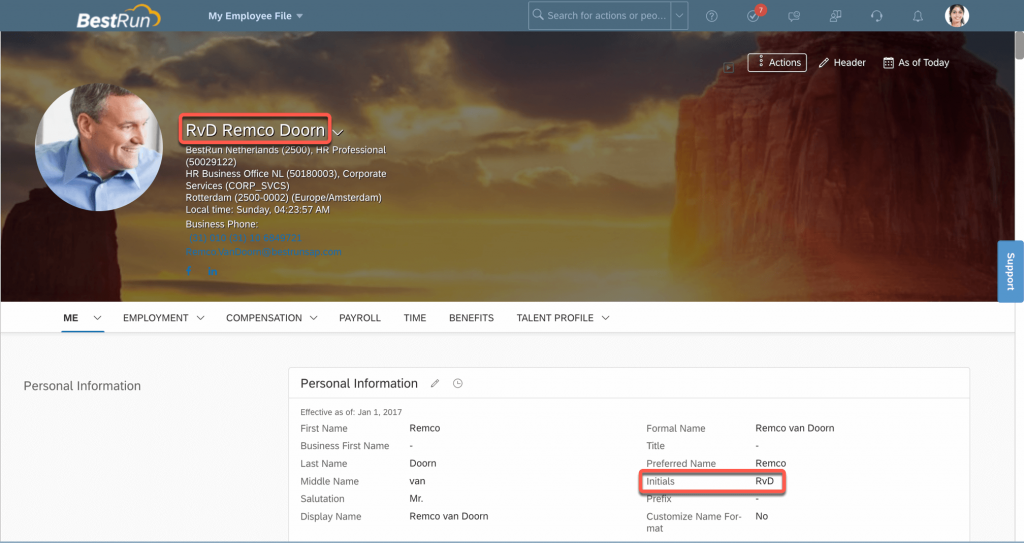
Task: Click the BestRun logo
Action: pyautogui.click(x=118, y=17)
